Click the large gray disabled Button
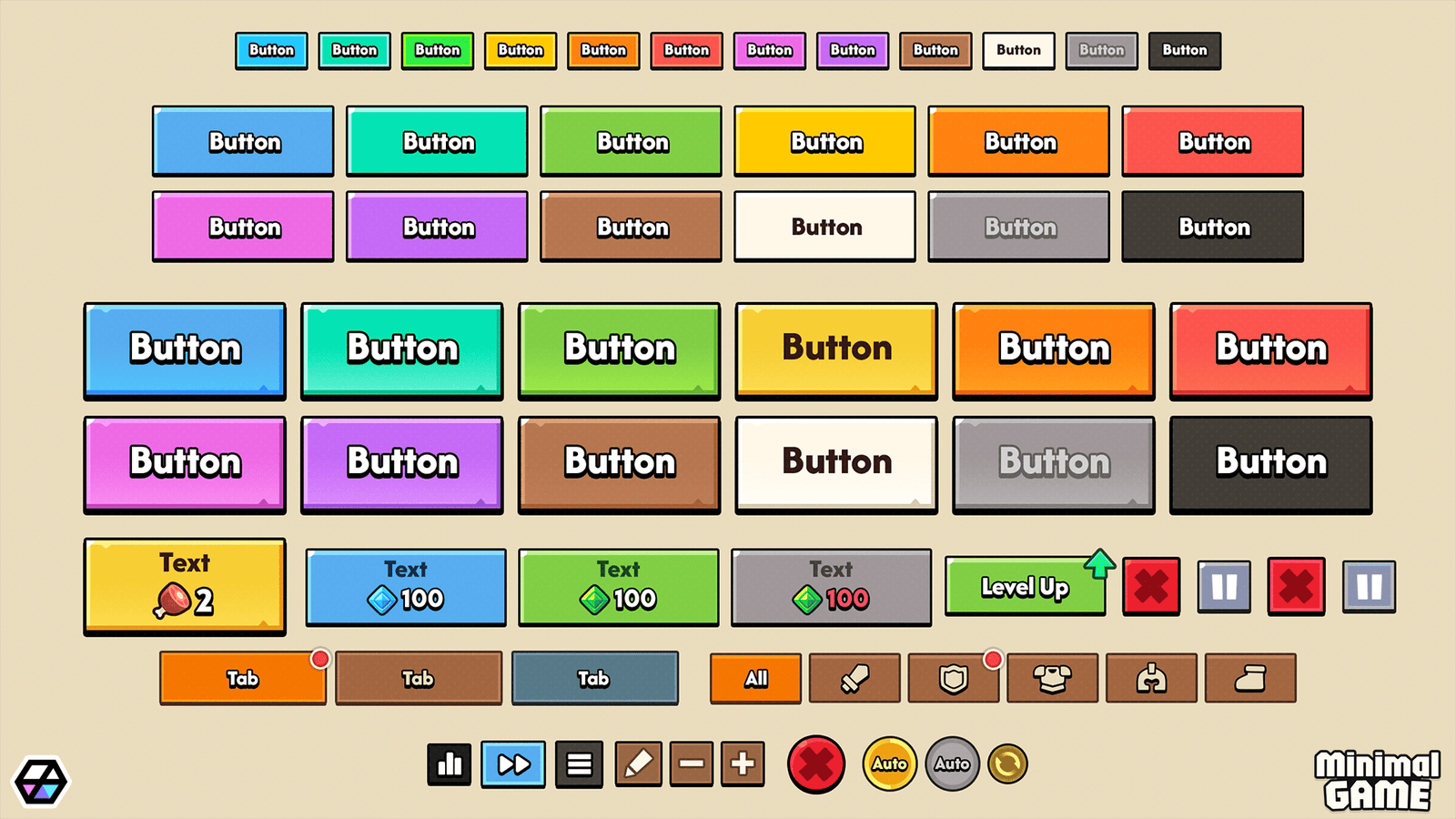This screenshot has height=819, width=1456. point(1054,465)
